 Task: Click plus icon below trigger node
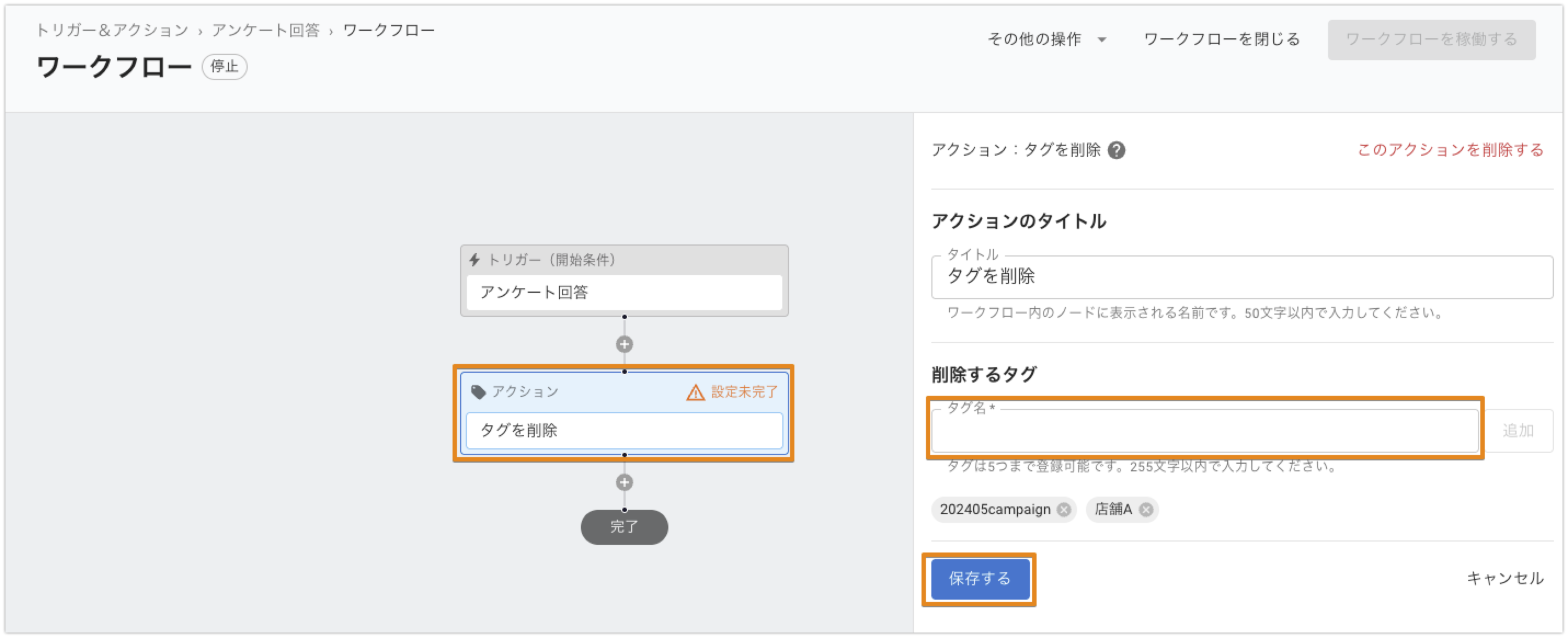[x=624, y=344]
